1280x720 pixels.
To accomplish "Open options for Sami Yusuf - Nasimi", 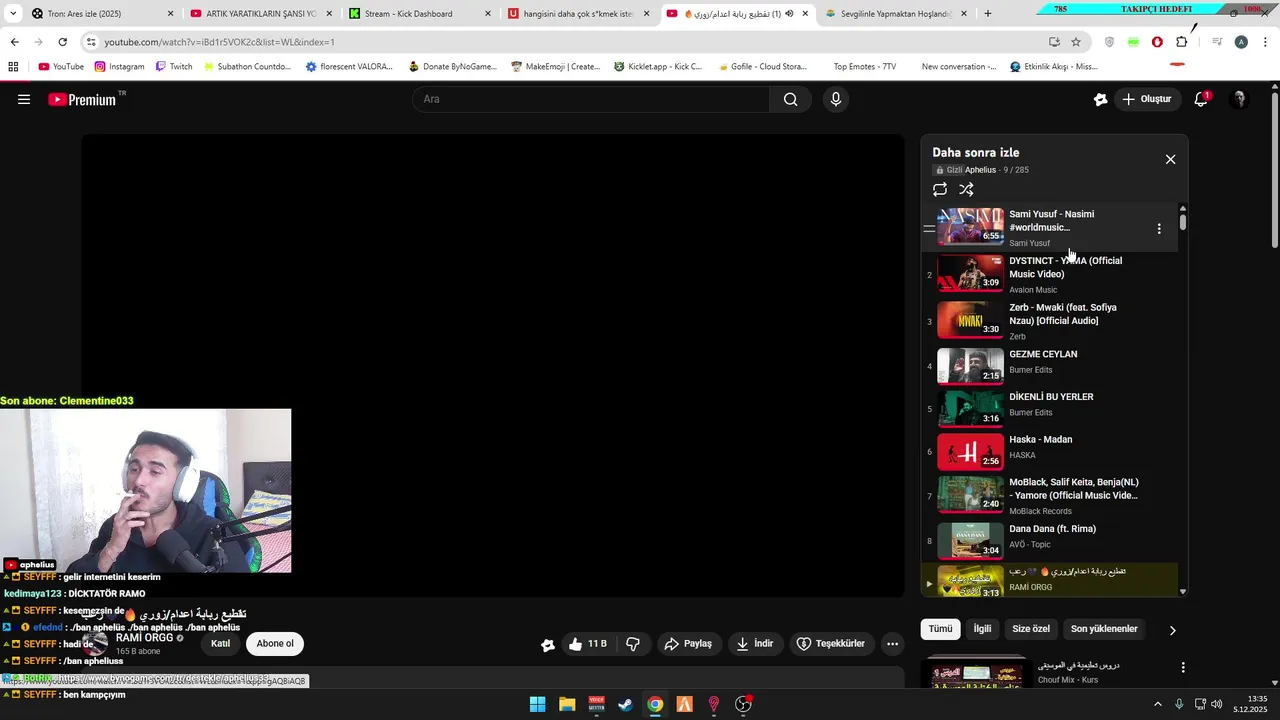I will (1159, 229).
